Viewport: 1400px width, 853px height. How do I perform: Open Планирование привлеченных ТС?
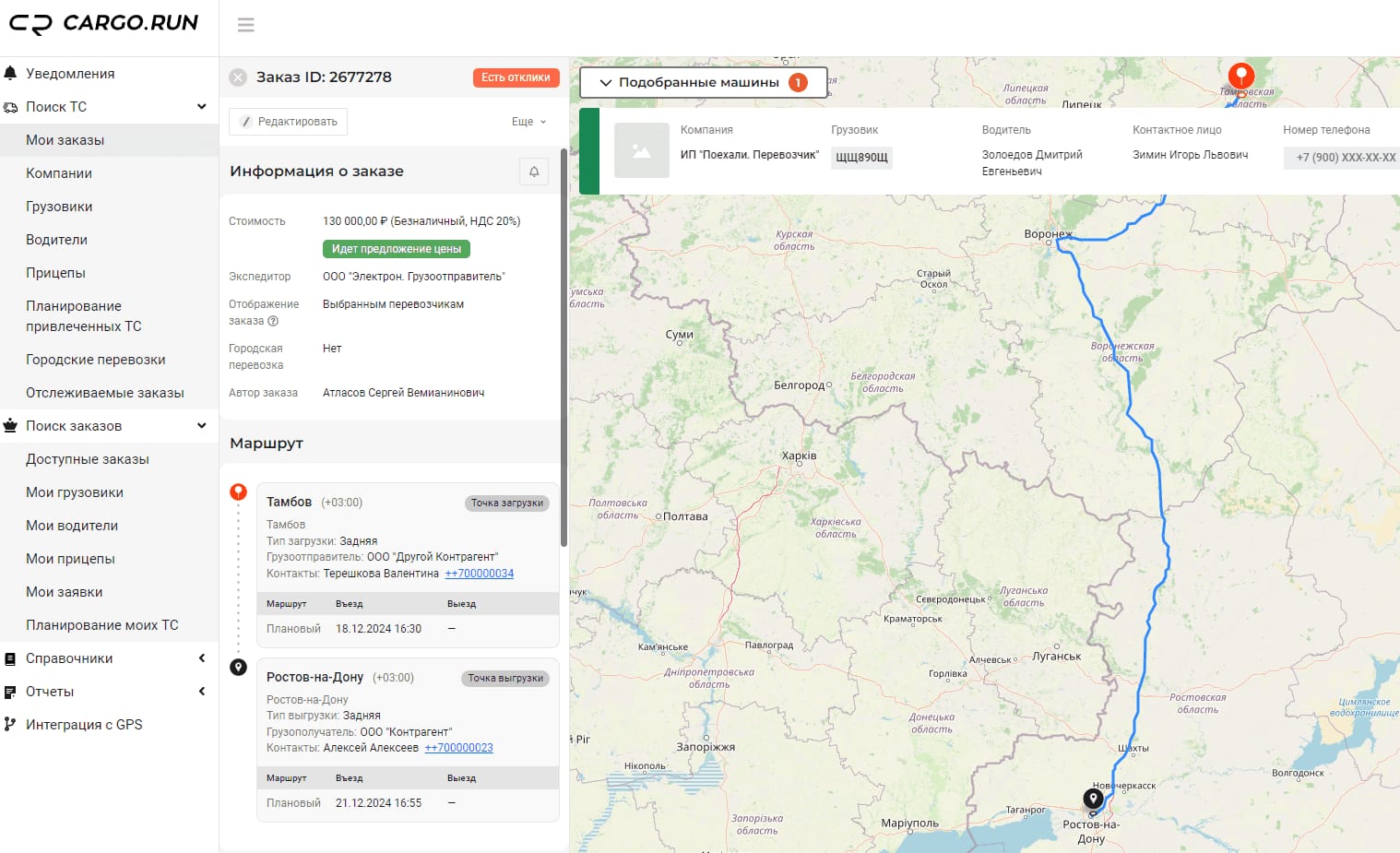click(x=109, y=316)
